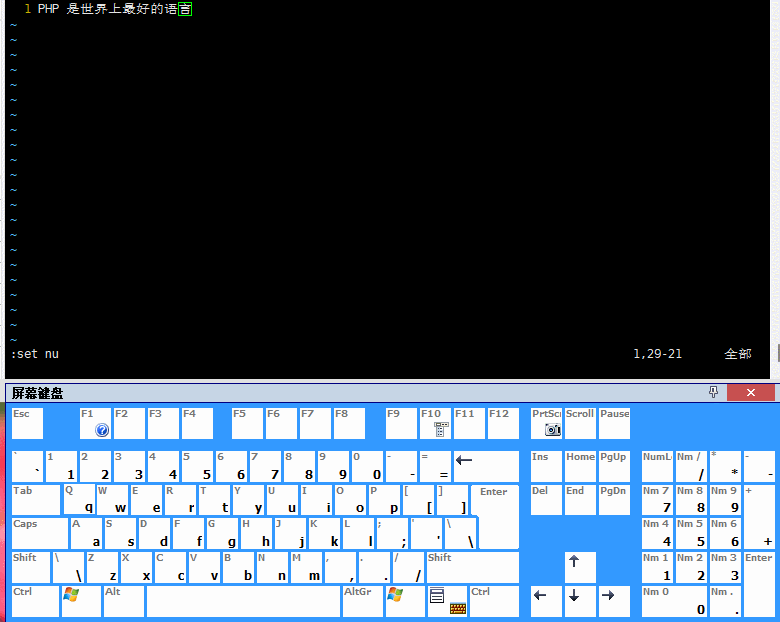Click the backtick key
The image size is (780, 622).
[x=27, y=466]
